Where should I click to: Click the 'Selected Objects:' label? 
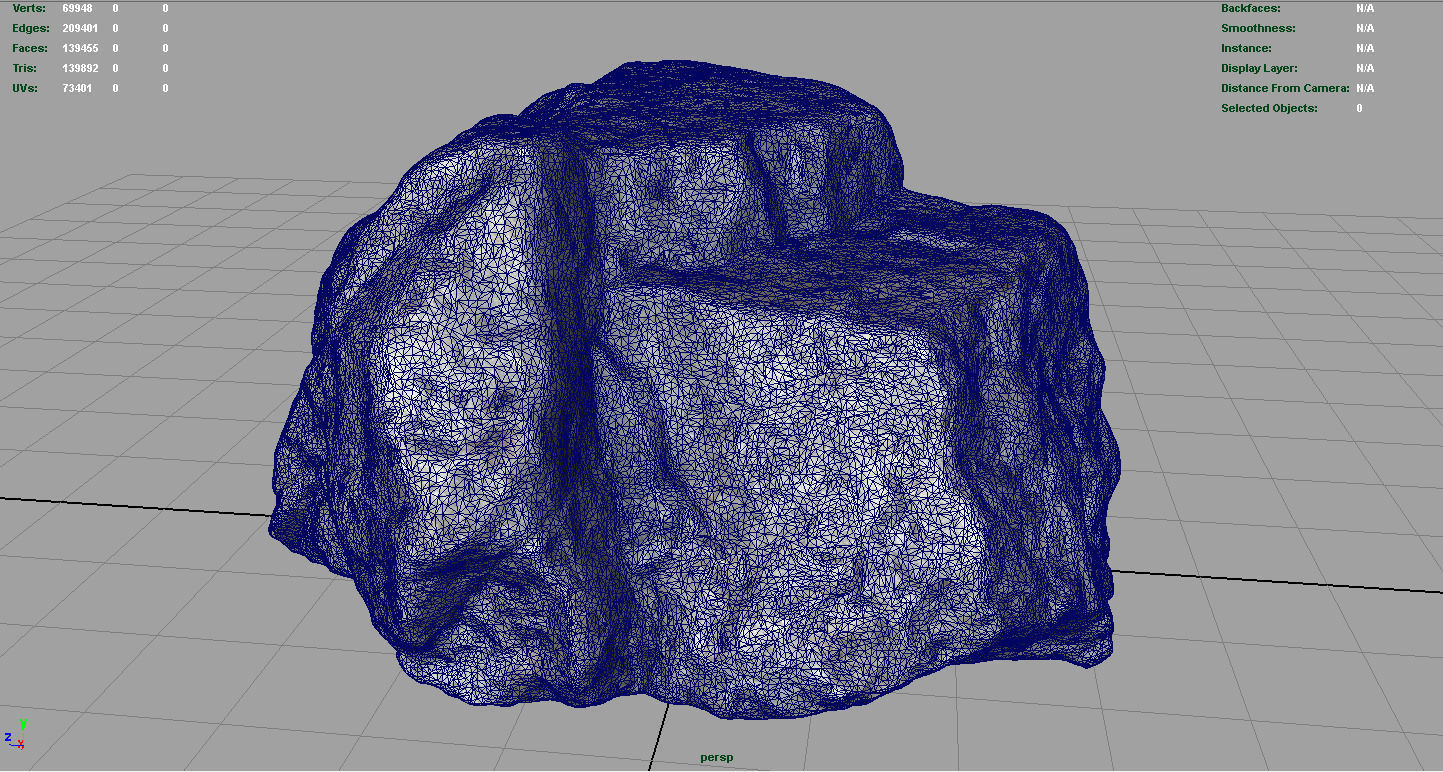[1269, 108]
